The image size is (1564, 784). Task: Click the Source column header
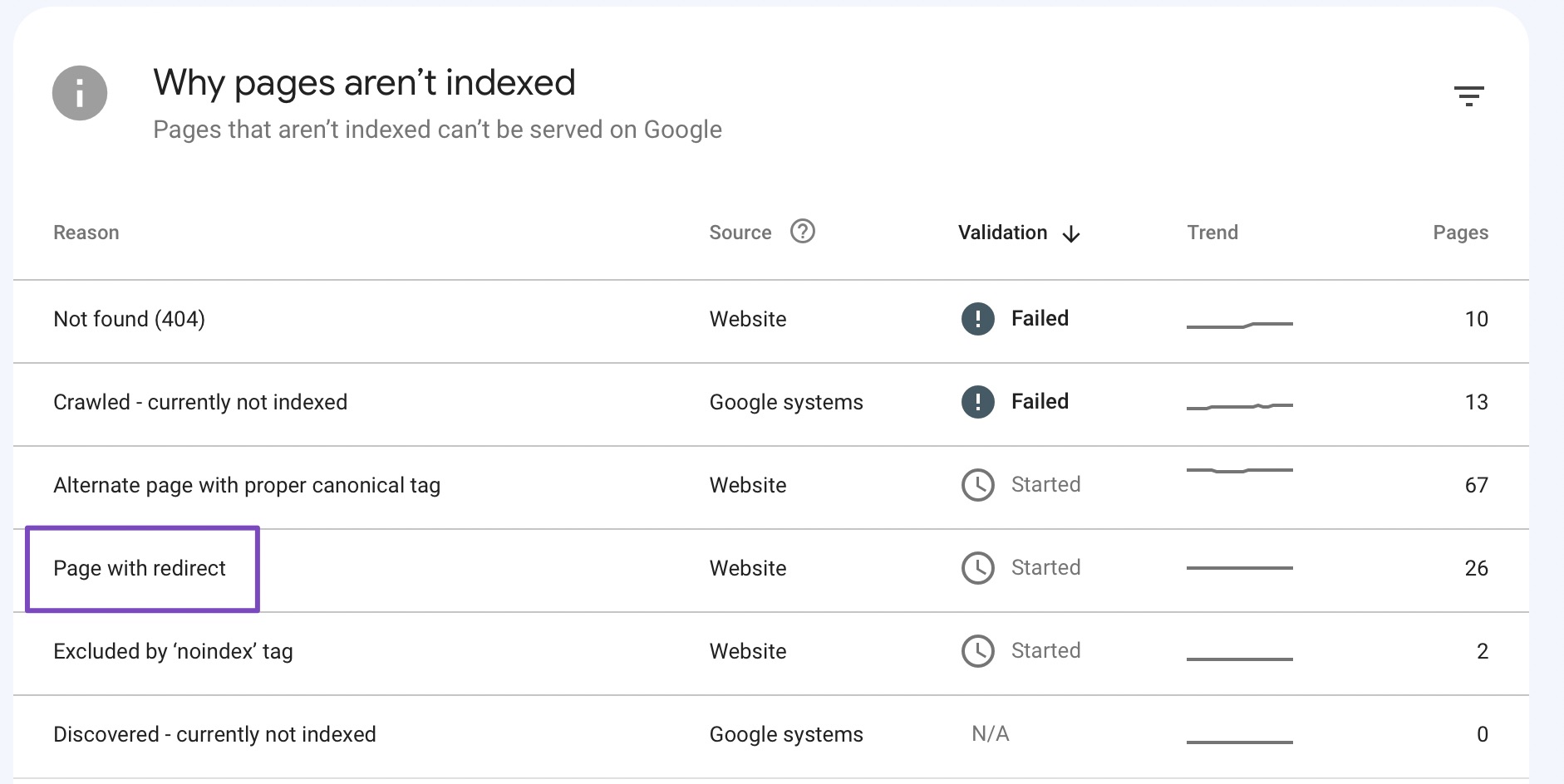tap(740, 233)
